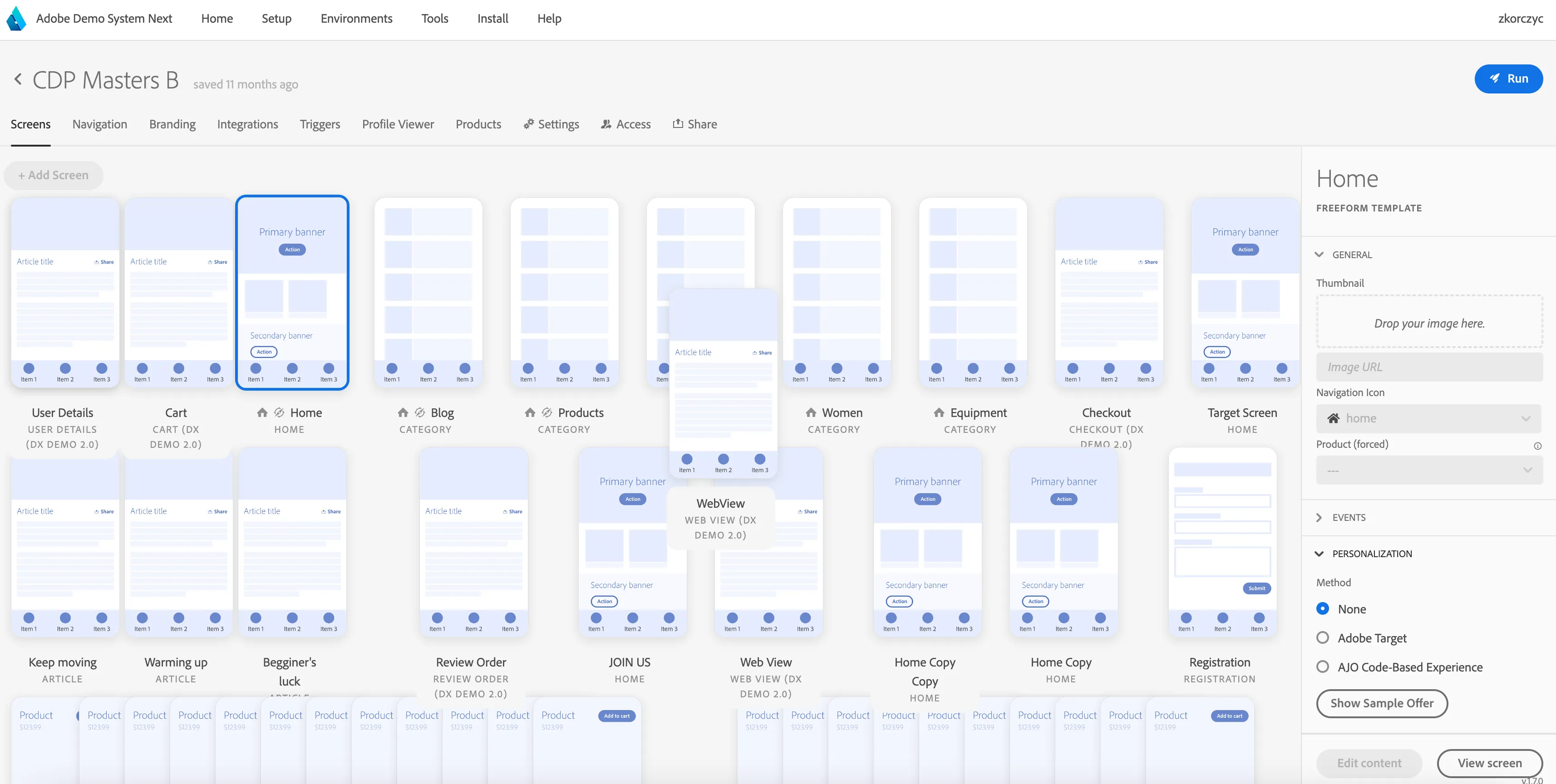
Task: Select the Registration screen thumbnail
Action: 1222,542
